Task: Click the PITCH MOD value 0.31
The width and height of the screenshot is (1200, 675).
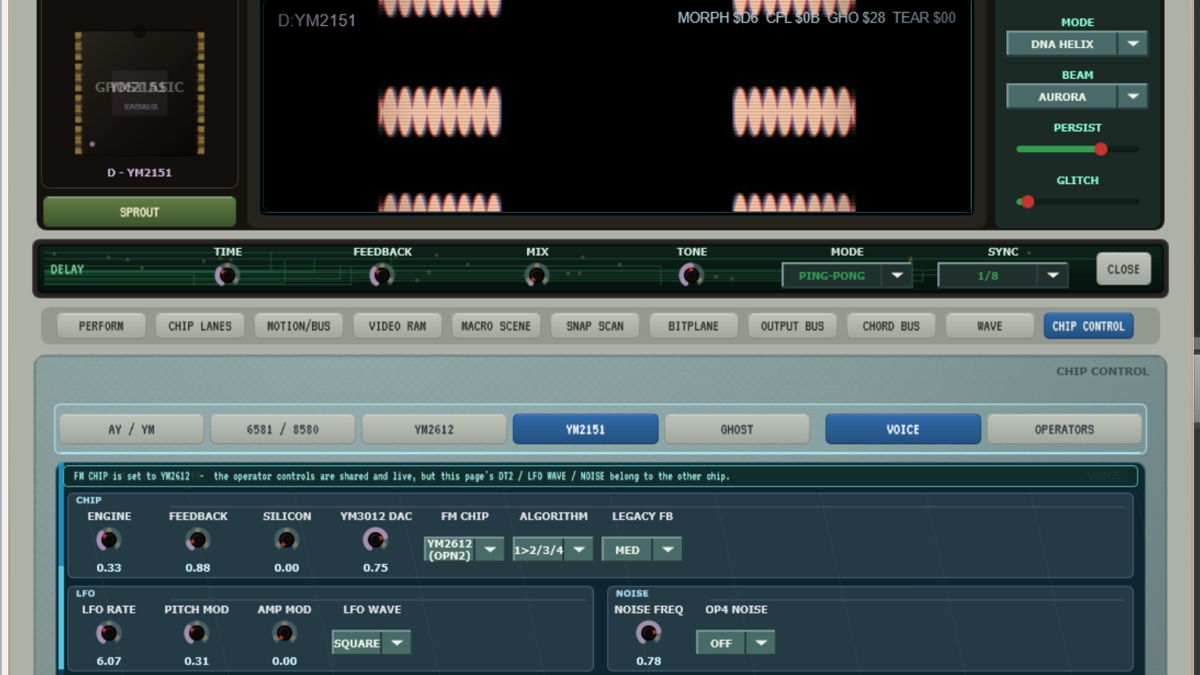Action: click(196, 661)
